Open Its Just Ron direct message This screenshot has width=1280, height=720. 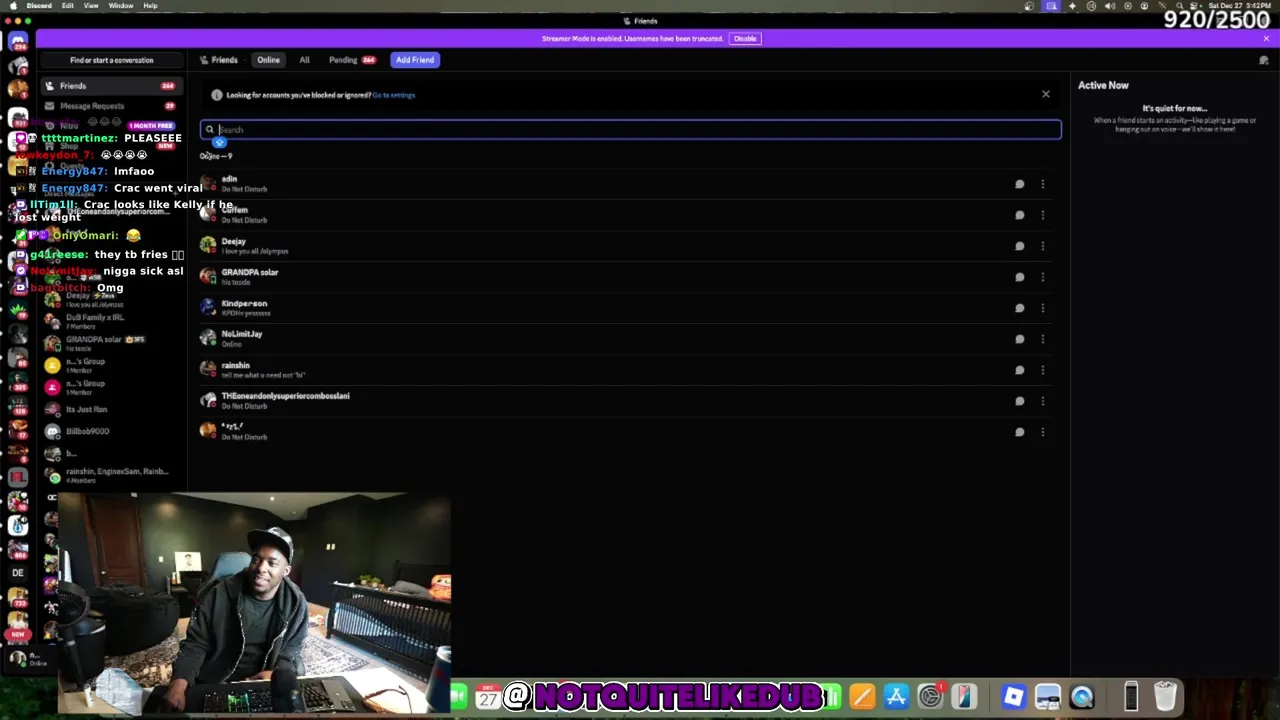(x=110, y=409)
